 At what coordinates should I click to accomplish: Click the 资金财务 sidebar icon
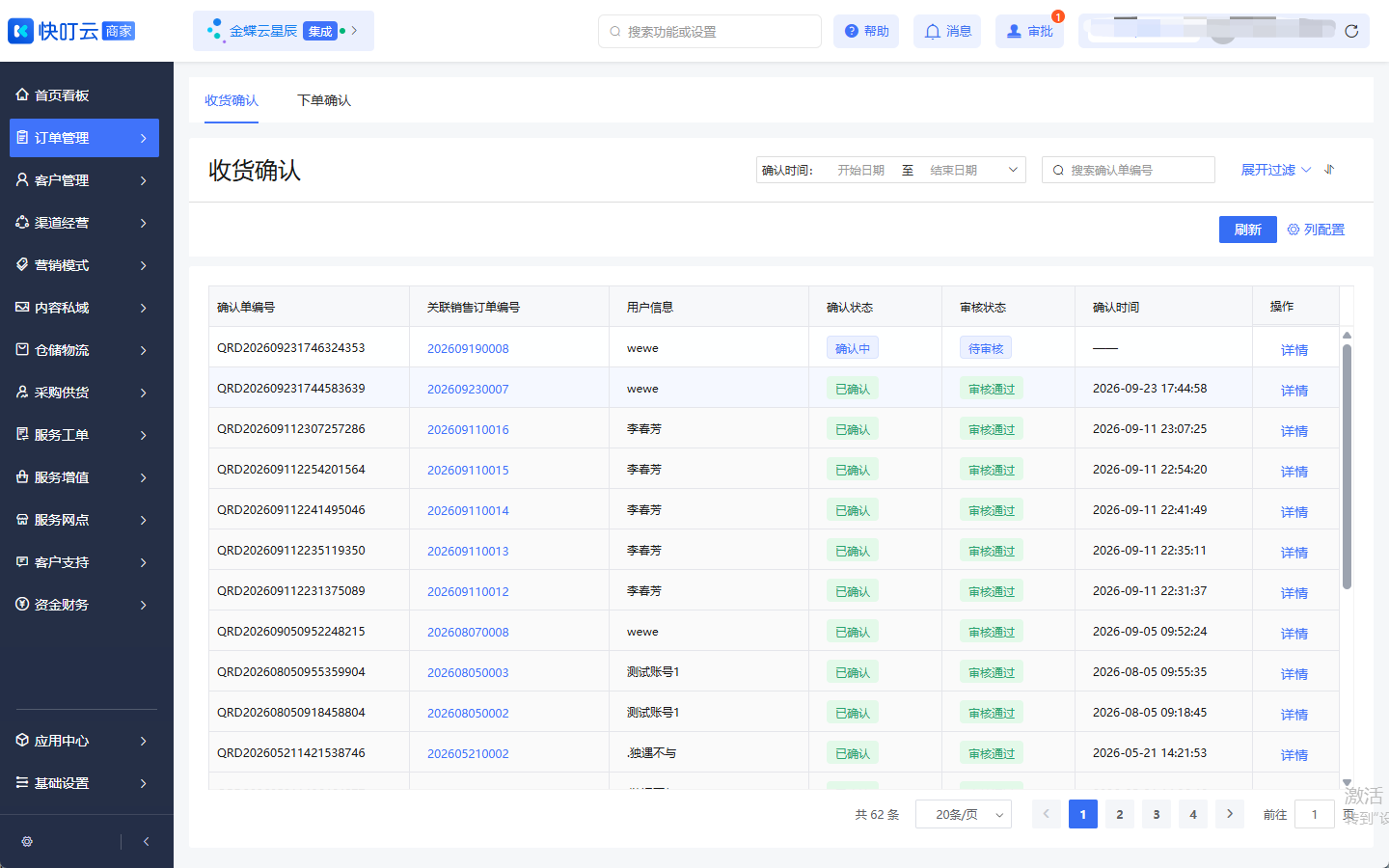point(22,605)
